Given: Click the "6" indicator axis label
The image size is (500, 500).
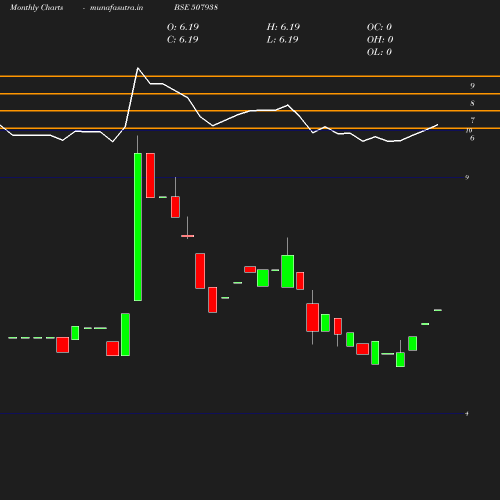Looking at the screenshot, I should pos(472,138).
